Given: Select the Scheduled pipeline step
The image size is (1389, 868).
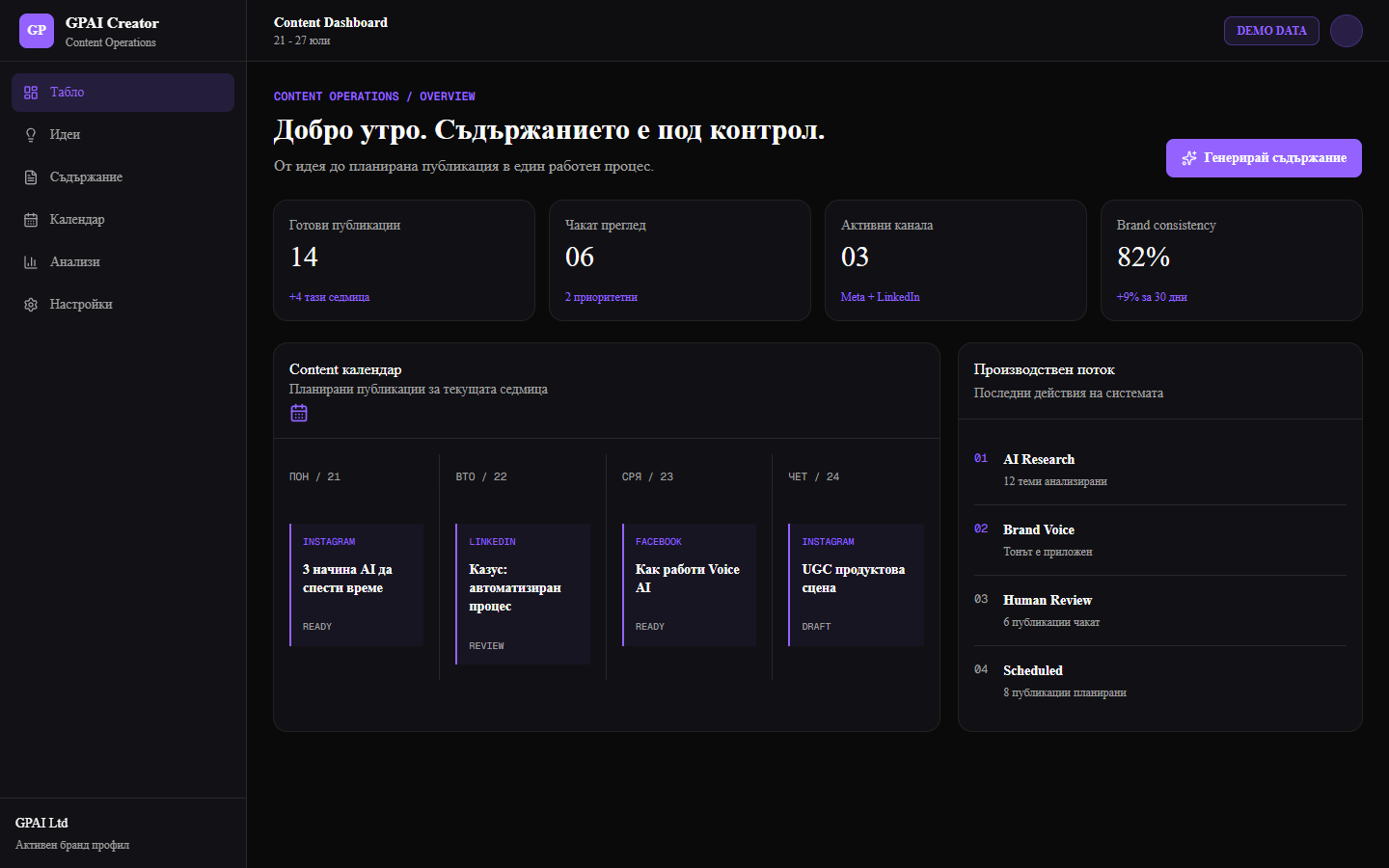Looking at the screenshot, I should point(1160,681).
